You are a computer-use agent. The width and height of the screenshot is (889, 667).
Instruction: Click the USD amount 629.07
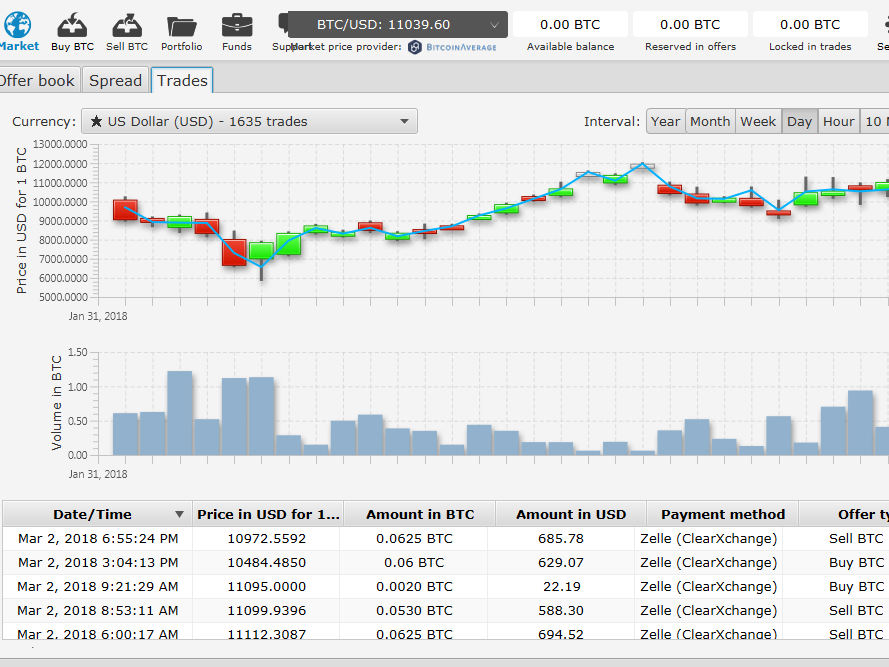coord(561,563)
